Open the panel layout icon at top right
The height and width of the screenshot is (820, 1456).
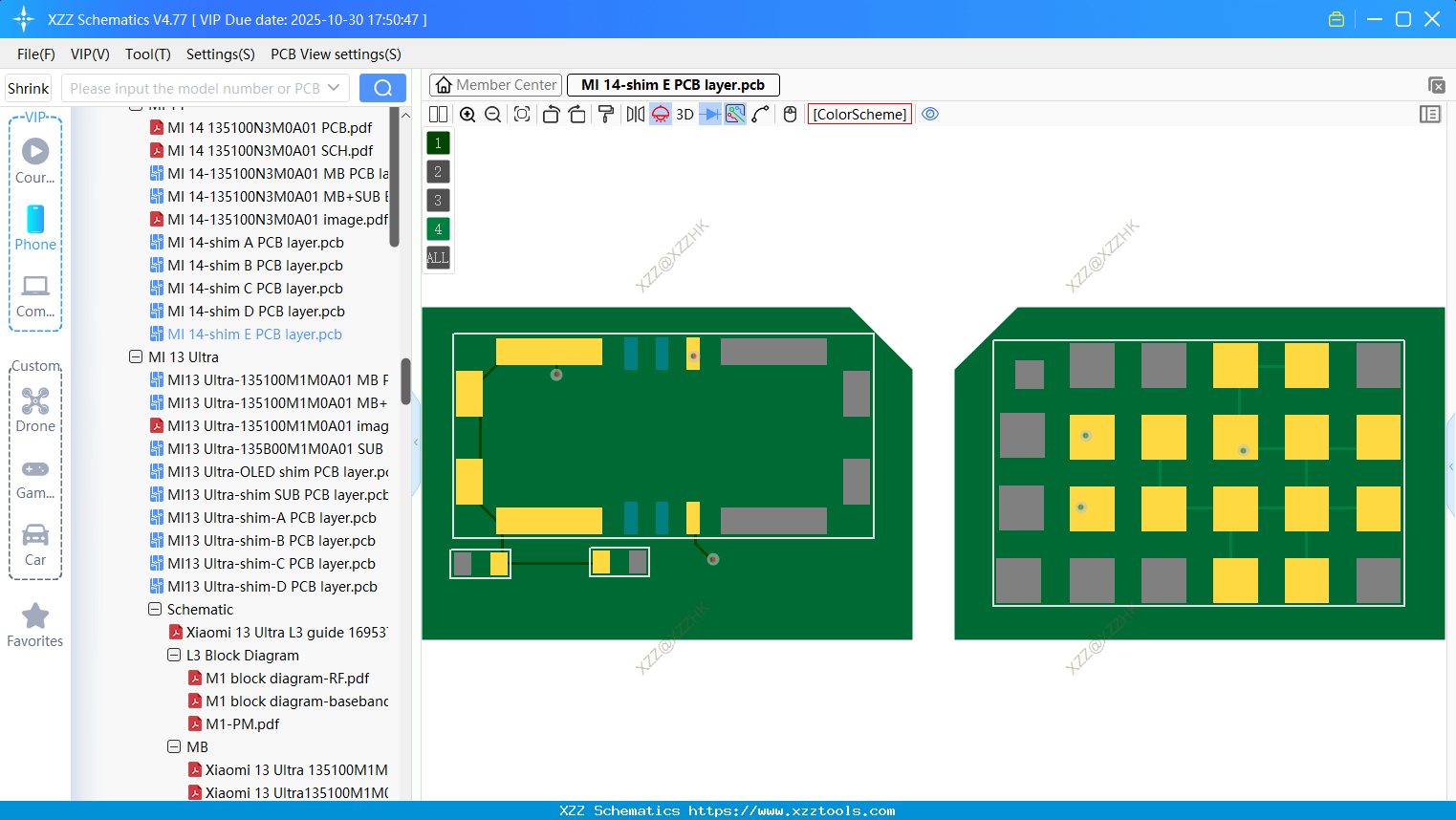1430,114
